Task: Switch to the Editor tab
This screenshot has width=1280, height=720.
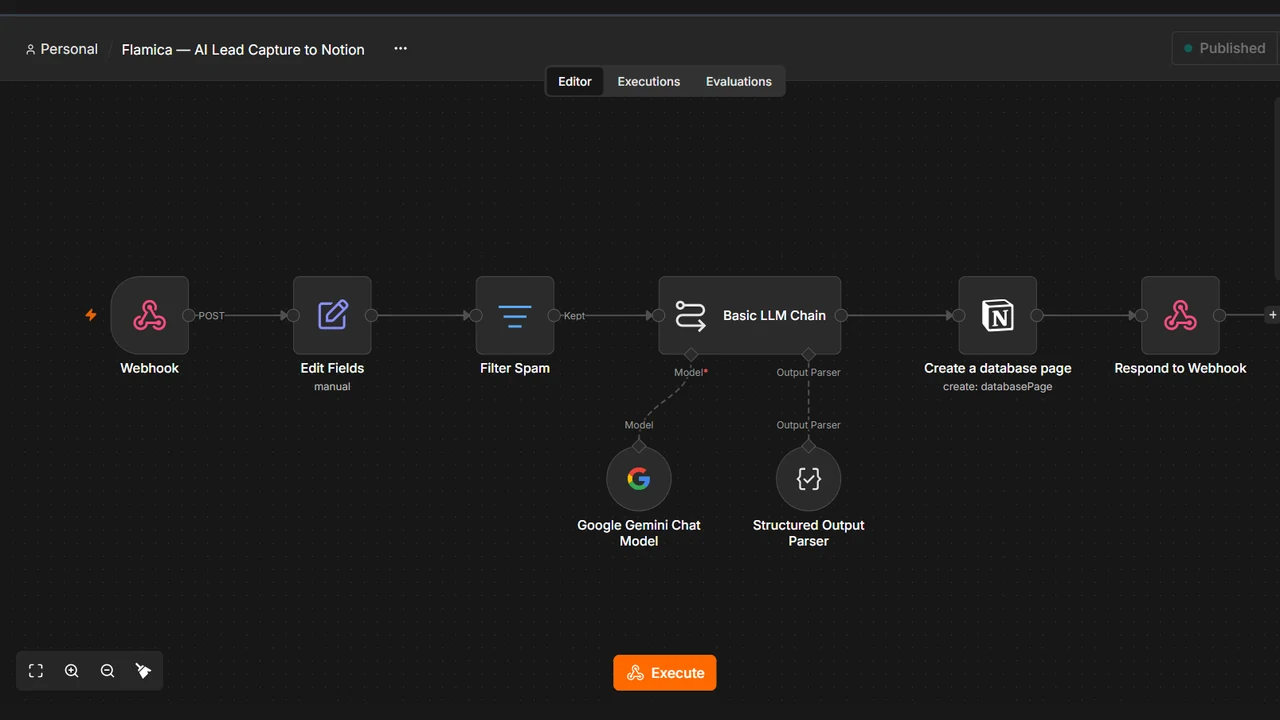Action: (x=575, y=81)
